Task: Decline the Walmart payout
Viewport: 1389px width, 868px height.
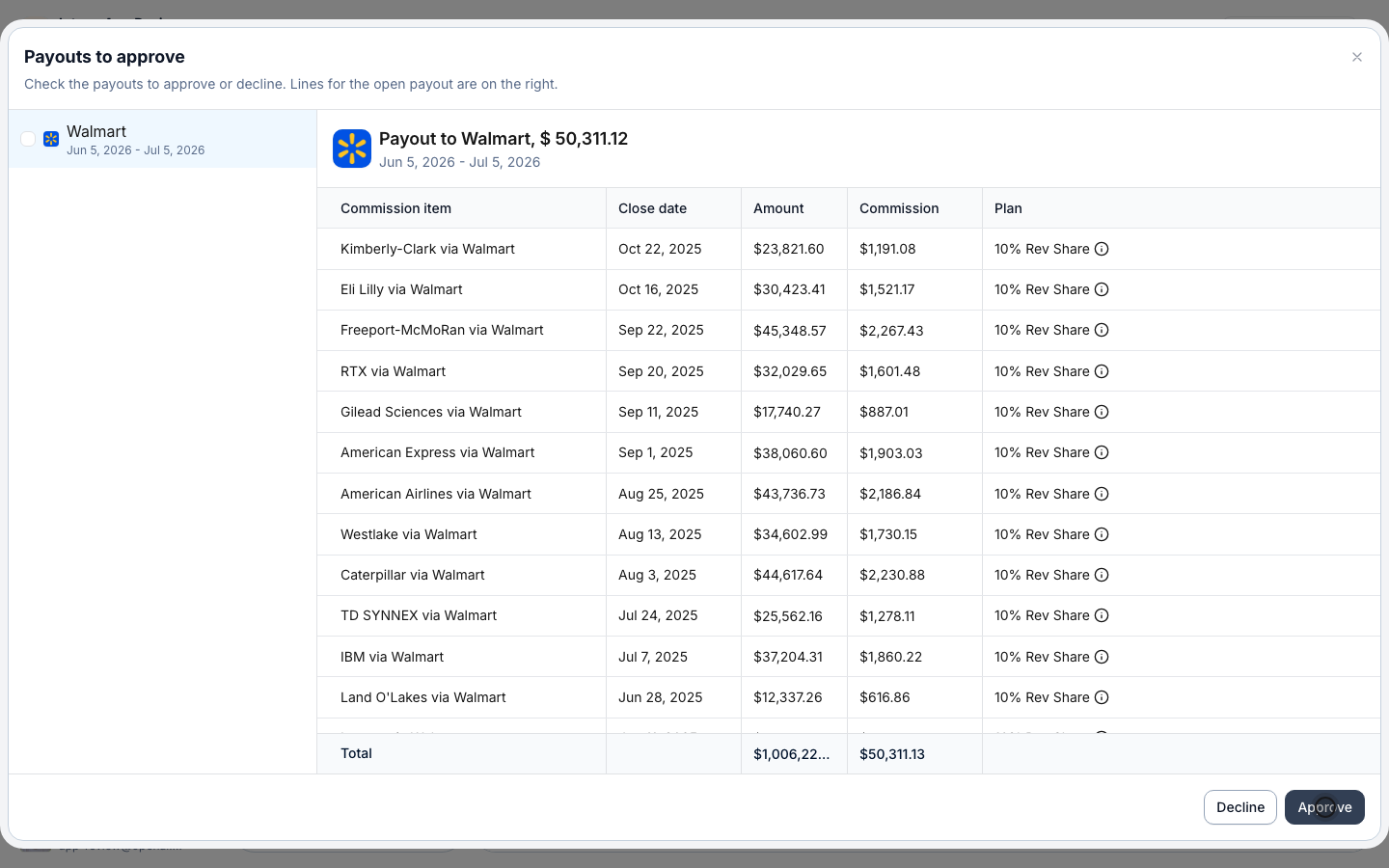Action: click(1240, 807)
